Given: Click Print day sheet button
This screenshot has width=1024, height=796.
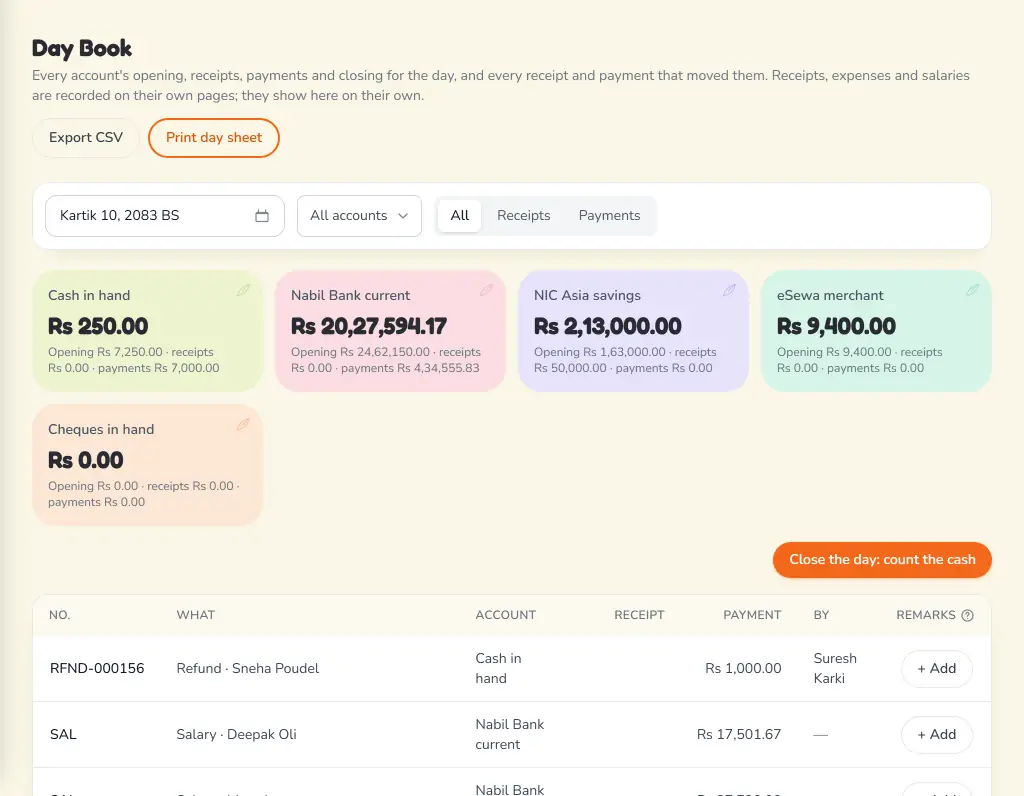Looking at the screenshot, I should 214,138.
